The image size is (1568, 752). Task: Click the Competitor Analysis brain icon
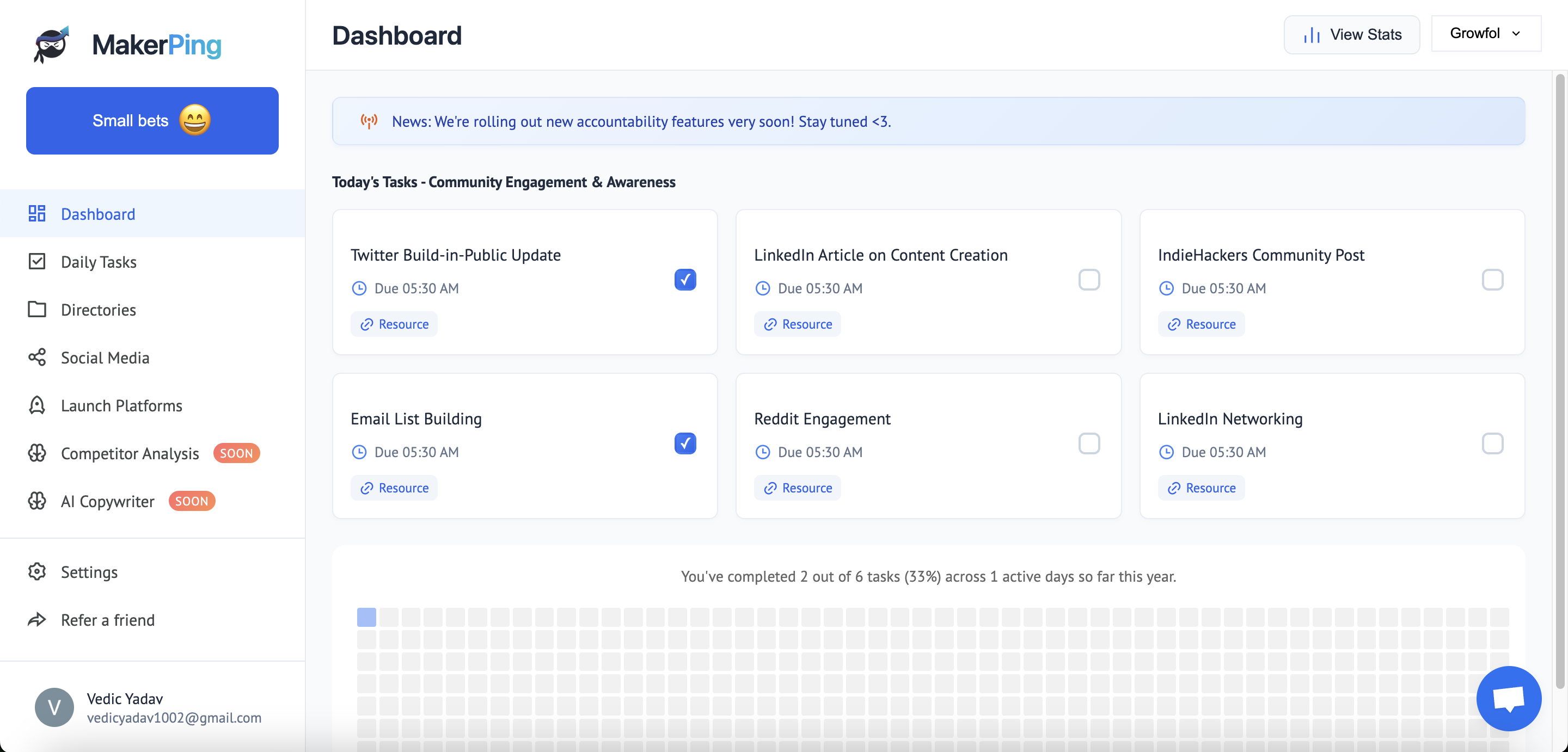pos(36,453)
